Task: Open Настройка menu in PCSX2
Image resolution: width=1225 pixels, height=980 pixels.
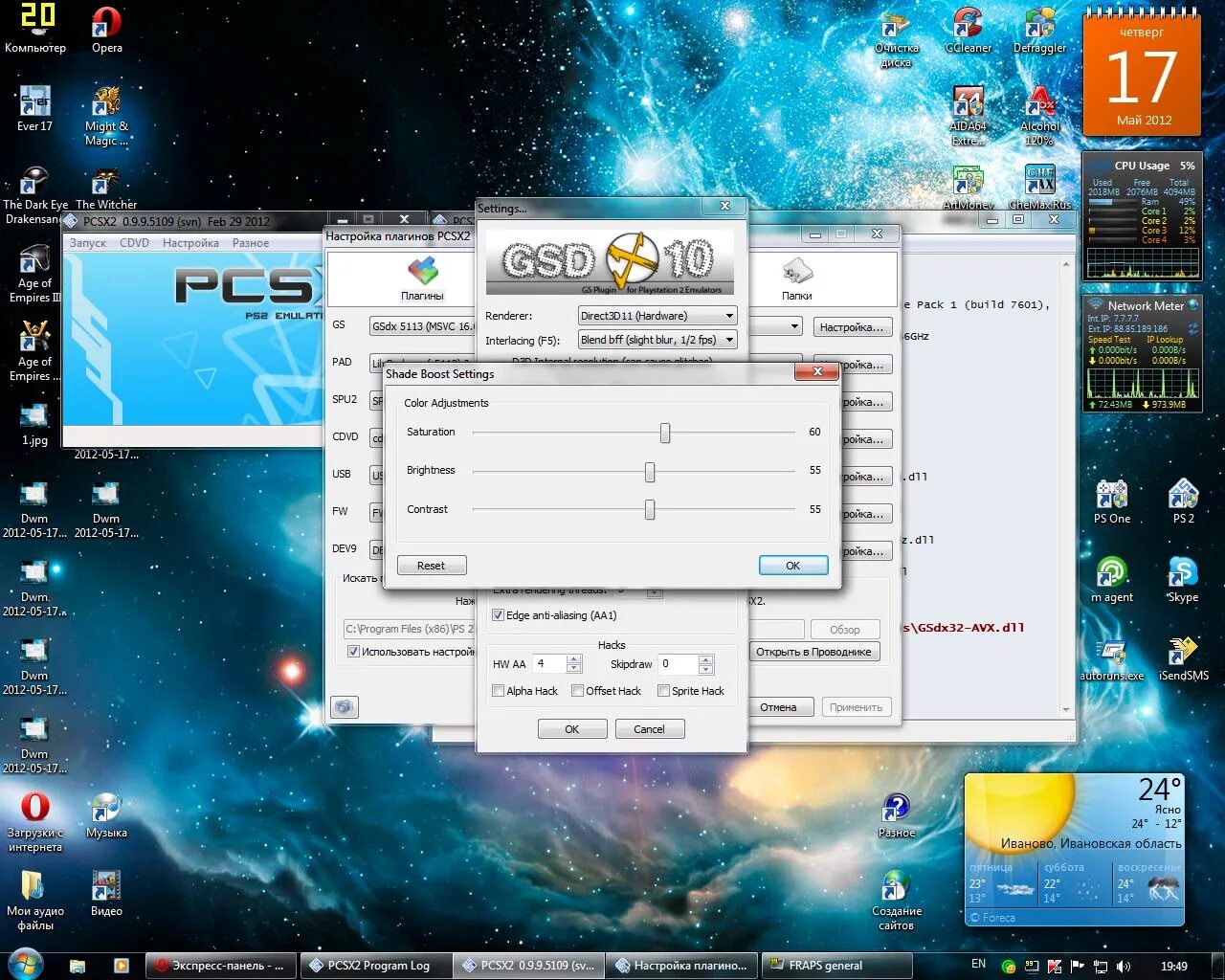Action: (190, 243)
